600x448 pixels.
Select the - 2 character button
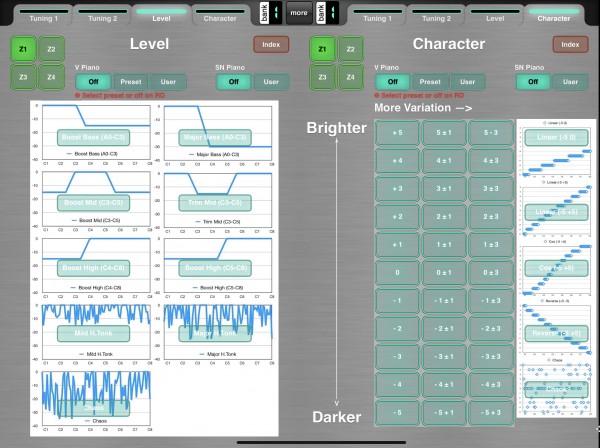(397, 329)
